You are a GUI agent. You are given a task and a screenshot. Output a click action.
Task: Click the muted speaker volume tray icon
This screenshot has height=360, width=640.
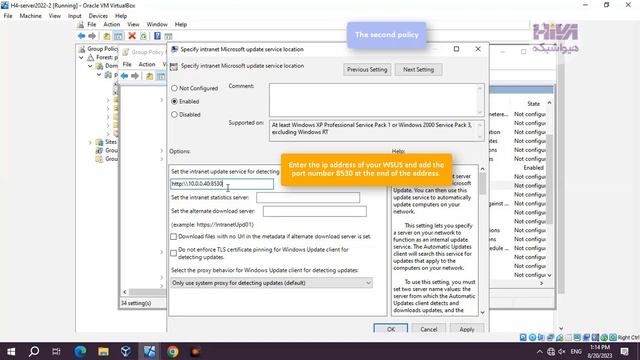(x=562, y=351)
